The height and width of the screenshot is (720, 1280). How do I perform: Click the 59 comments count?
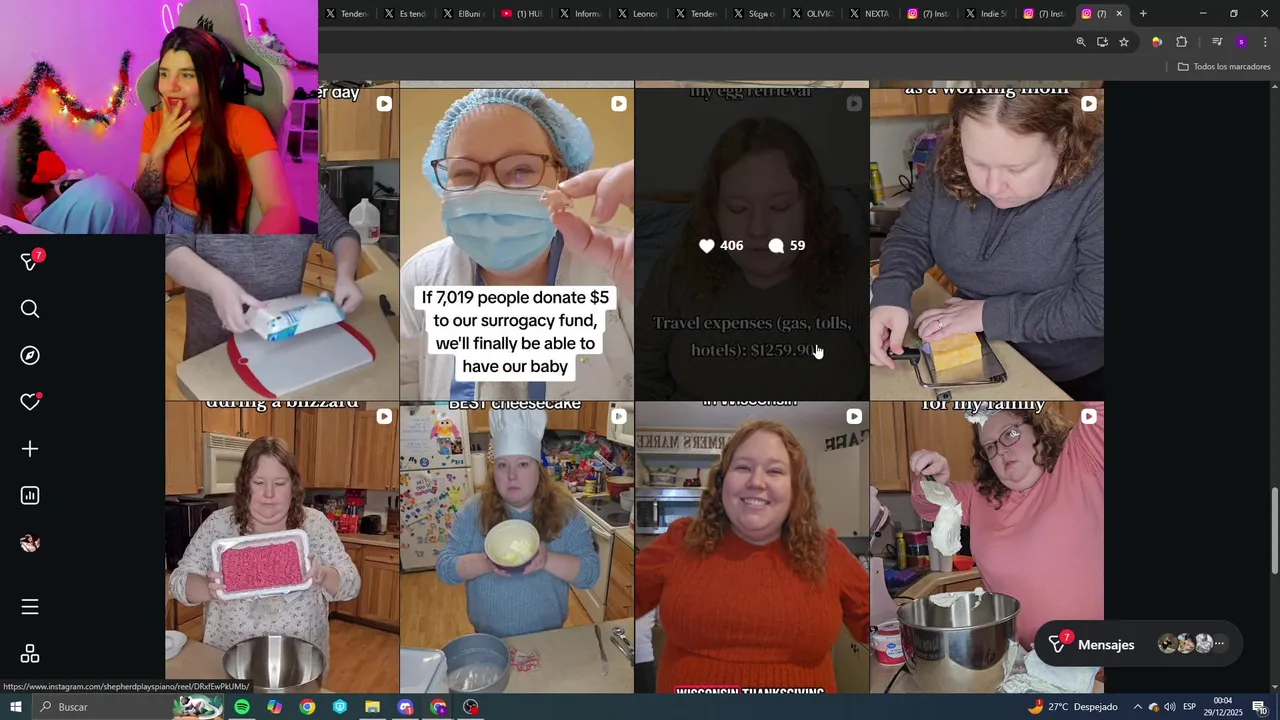pos(786,246)
